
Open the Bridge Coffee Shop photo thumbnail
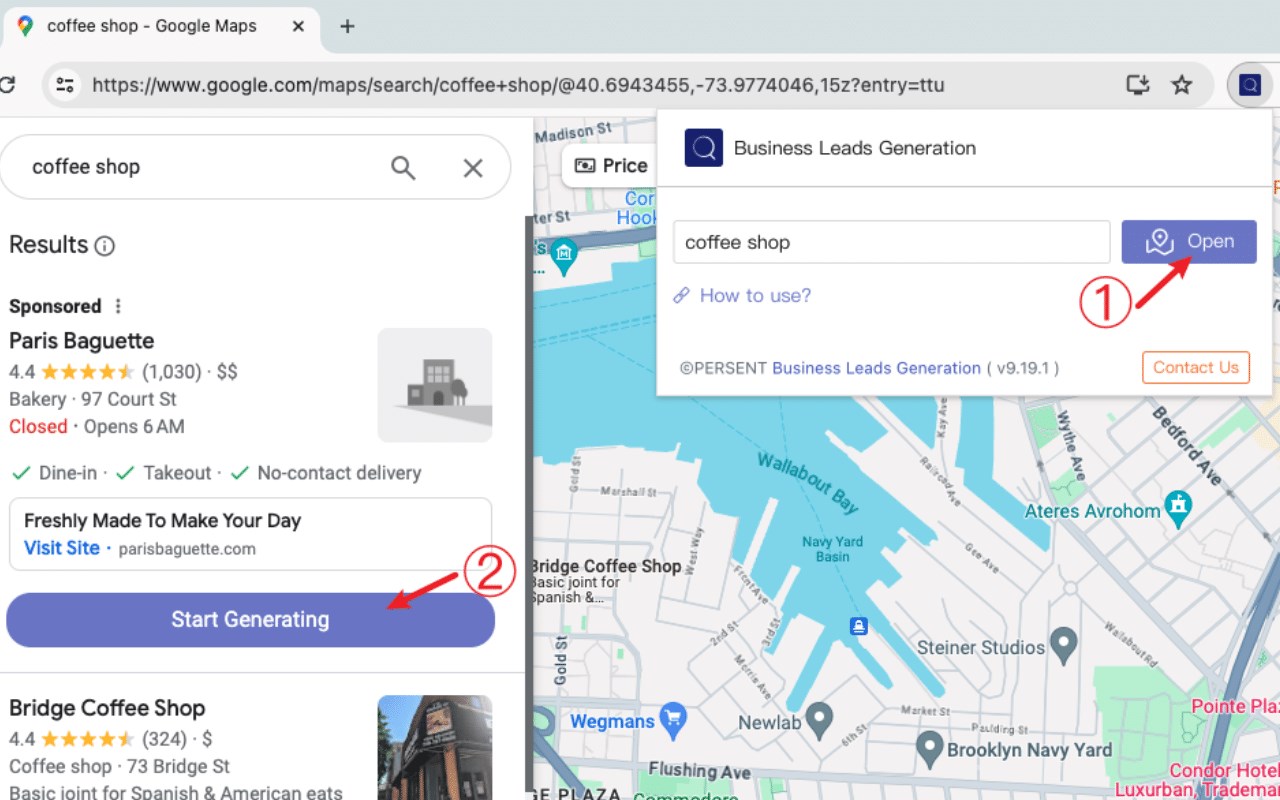tap(435, 747)
